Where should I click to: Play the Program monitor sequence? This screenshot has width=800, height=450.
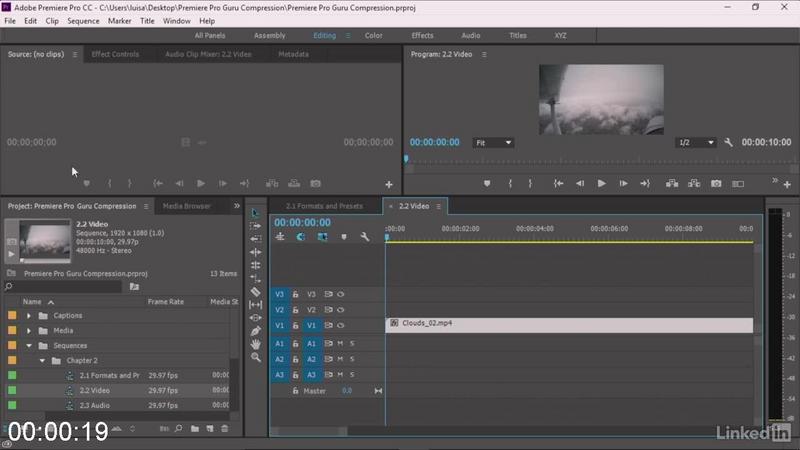pos(602,184)
